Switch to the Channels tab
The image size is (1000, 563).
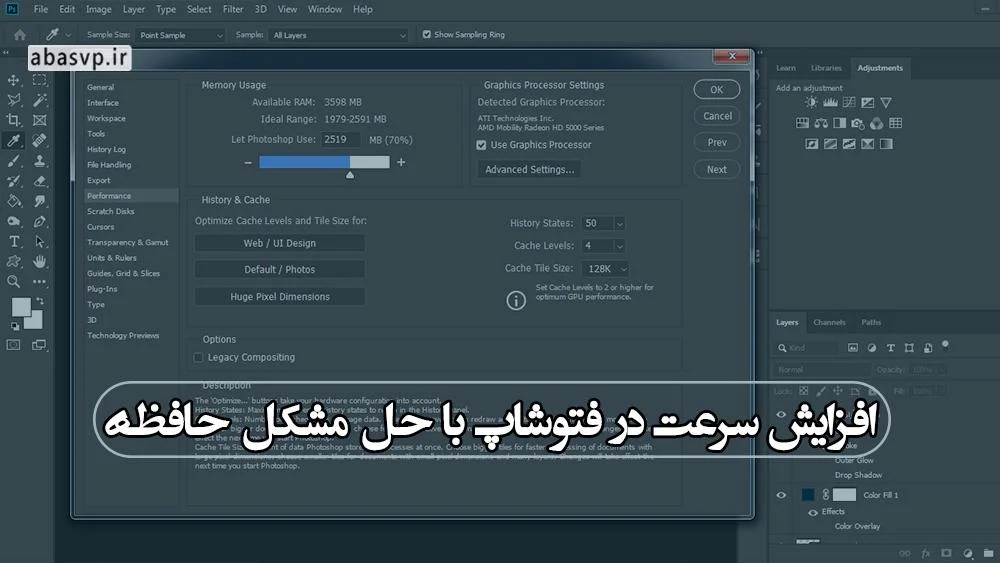coord(829,323)
